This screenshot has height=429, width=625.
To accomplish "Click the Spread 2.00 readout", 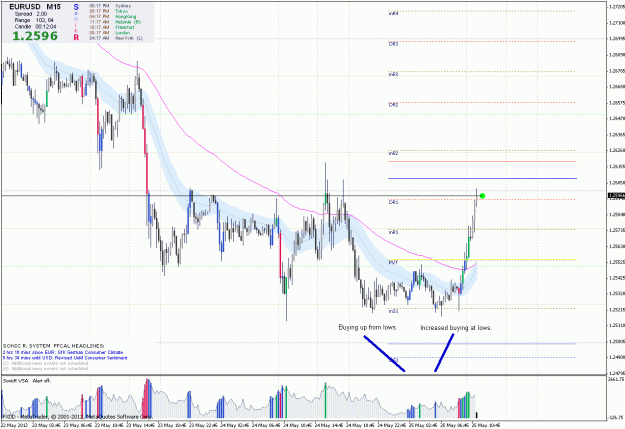I will click(x=31, y=14).
